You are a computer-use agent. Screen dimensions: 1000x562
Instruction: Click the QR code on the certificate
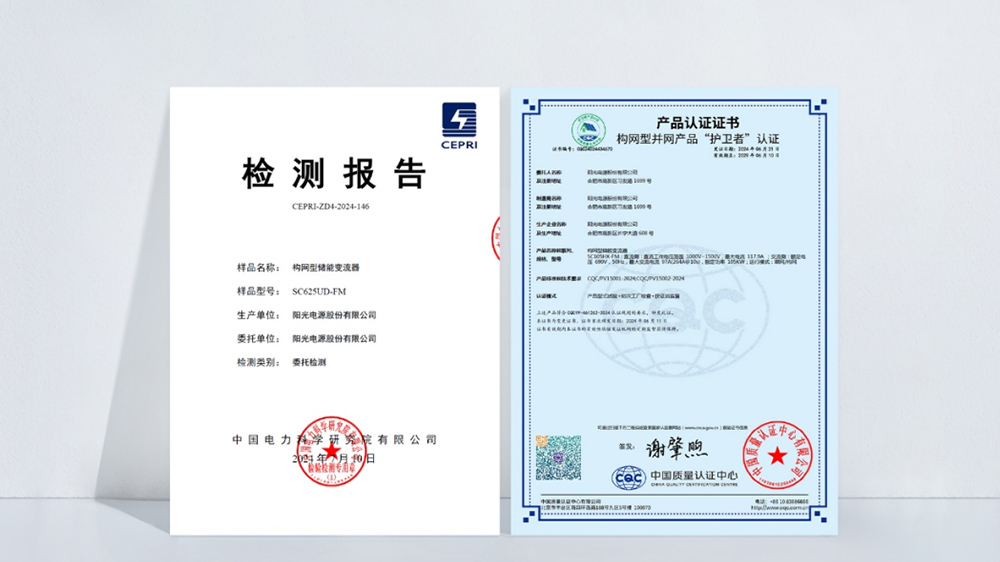pyautogui.click(x=557, y=456)
